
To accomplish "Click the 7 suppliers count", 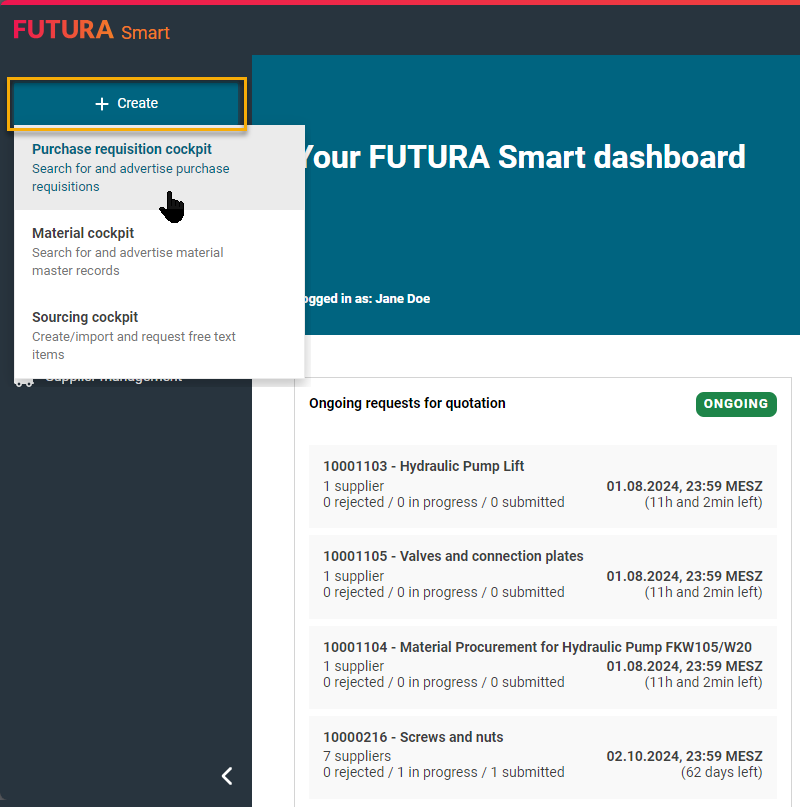I will [x=357, y=756].
